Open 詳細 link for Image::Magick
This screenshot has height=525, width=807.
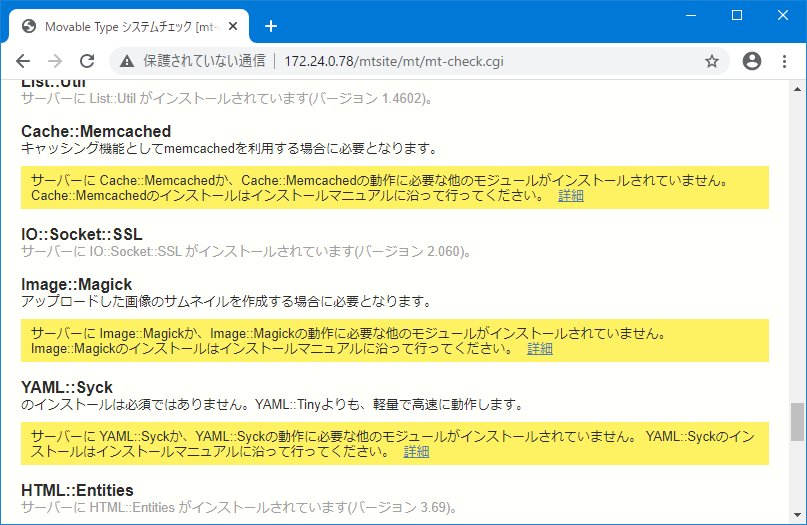click(540, 348)
